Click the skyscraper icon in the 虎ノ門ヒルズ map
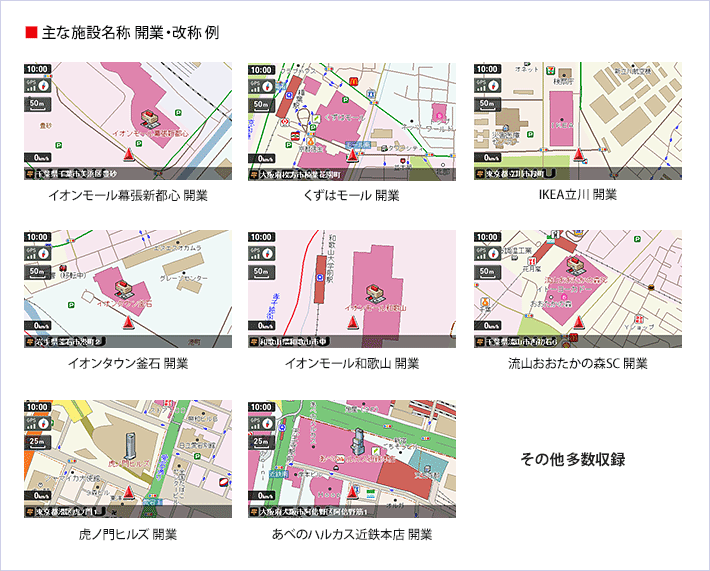The height and width of the screenshot is (571, 710). pyautogui.click(x=130, y=446)
